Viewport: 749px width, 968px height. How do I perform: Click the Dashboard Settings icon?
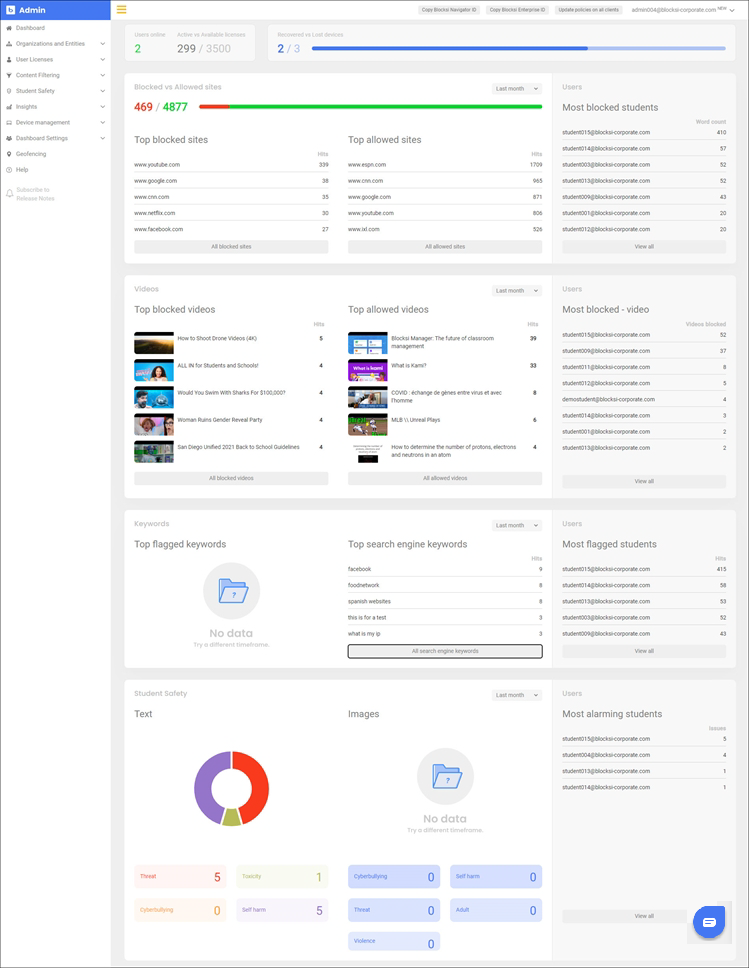[9, 138]
